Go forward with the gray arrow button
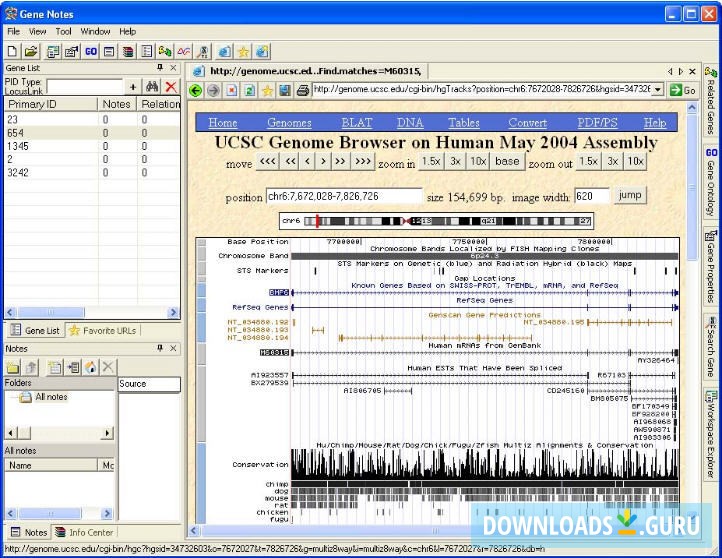 213,90
